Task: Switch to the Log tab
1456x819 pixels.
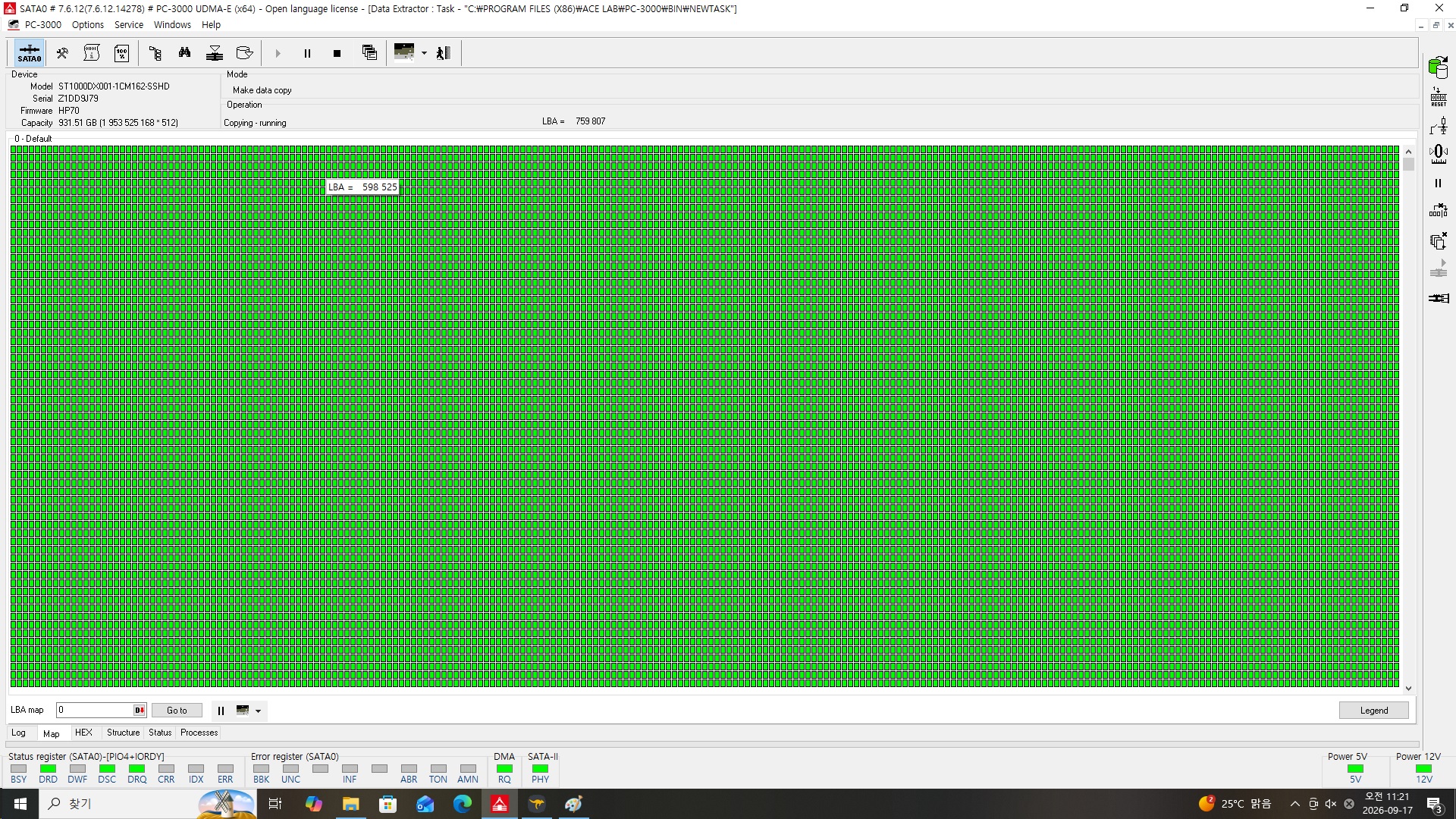Action: 18,733
